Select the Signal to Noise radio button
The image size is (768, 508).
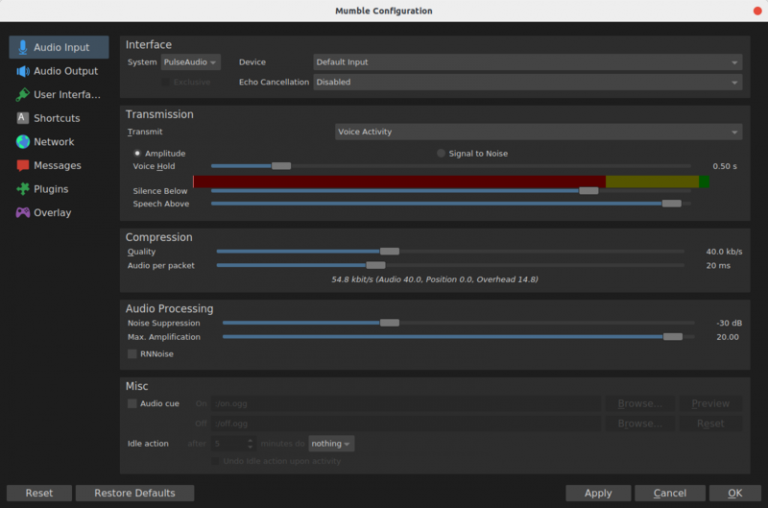coord(441,153)
